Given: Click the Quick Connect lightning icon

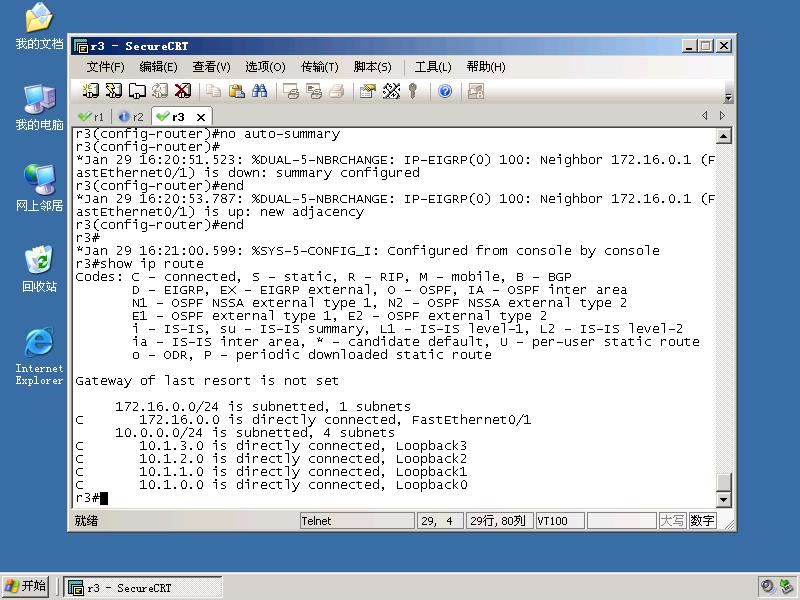Looking at the screenshot, I should pos(113,91).
